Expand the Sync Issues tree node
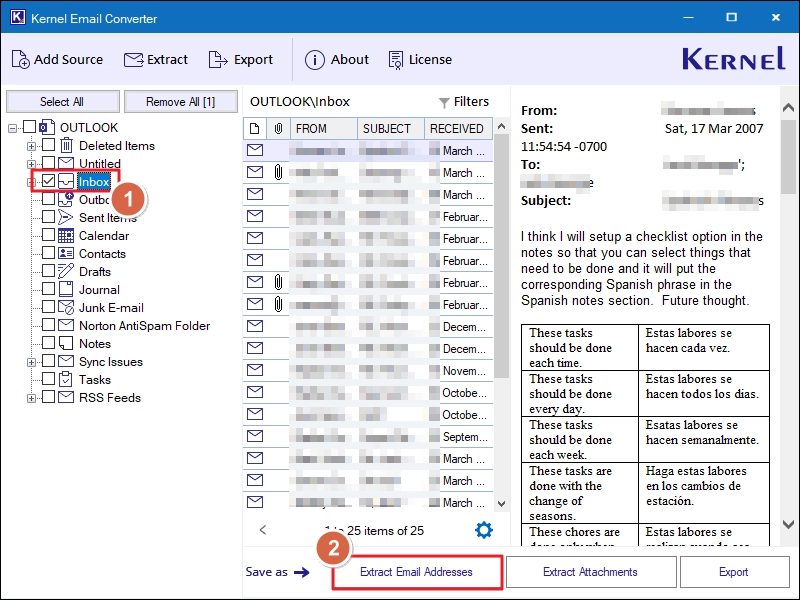 31,362
